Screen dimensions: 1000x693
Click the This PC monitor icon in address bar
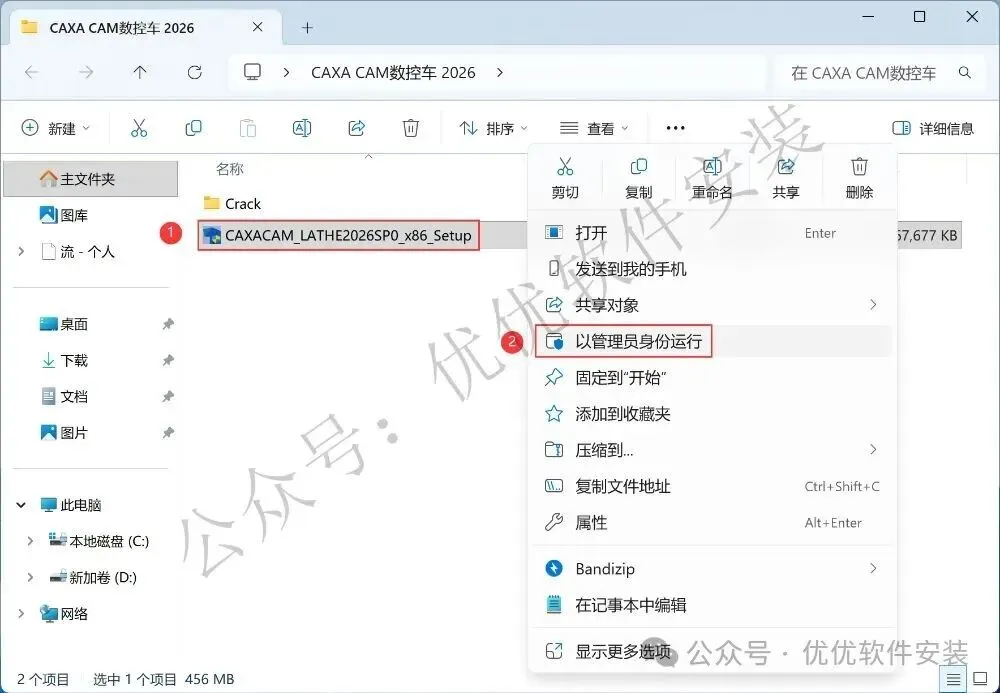click(x=253, y=72)
